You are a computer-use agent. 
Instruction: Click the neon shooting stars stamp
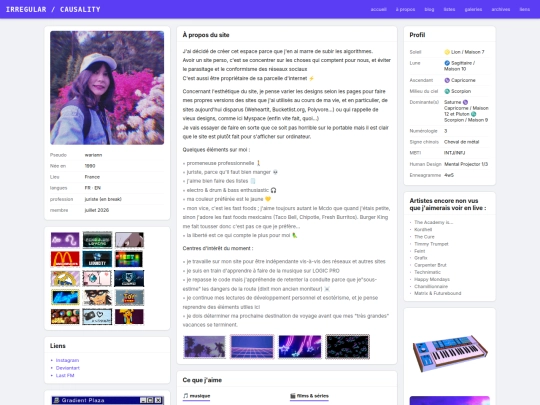[300, 346]
